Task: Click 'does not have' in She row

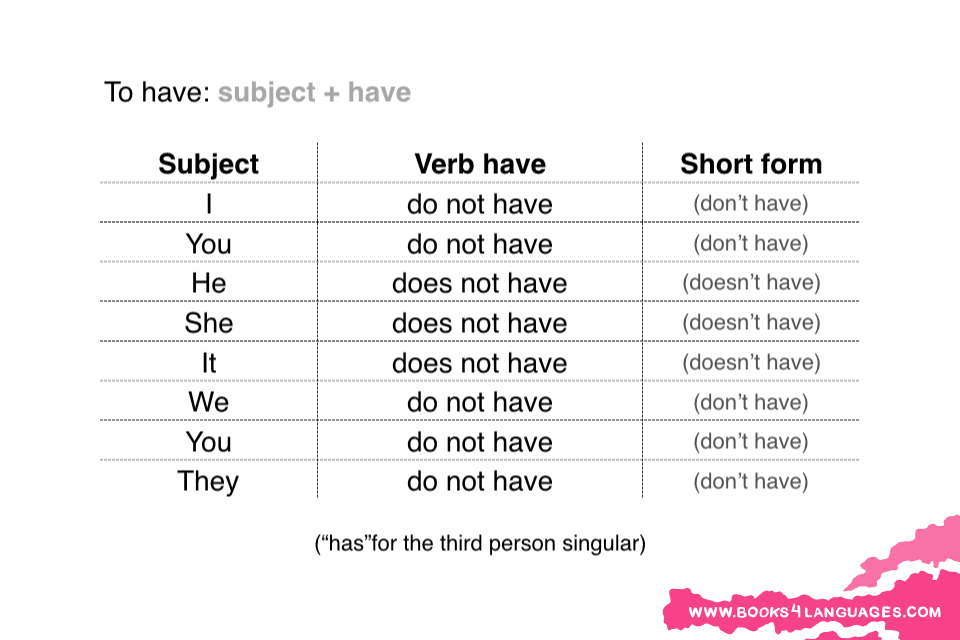Action: click(x=480, y=323)
